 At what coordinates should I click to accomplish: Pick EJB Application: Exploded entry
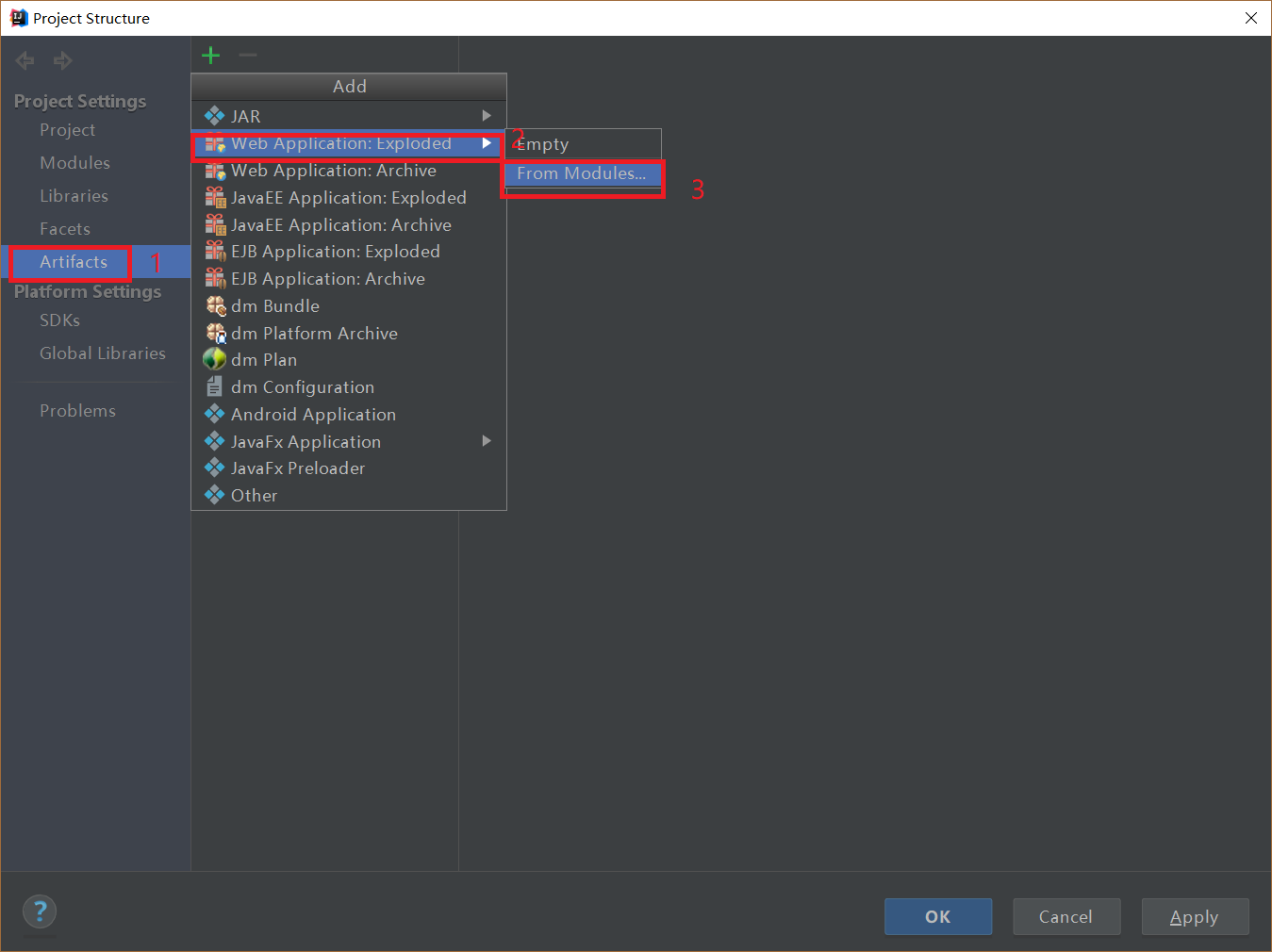[x=349, y=252]
